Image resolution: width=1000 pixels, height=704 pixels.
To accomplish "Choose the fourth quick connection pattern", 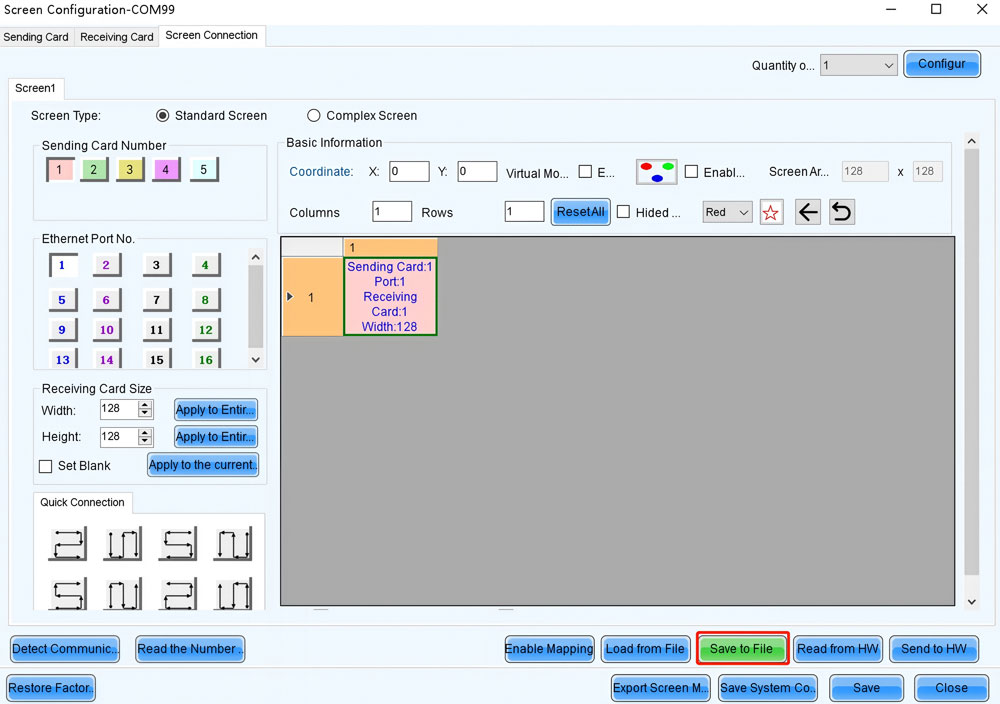I will click(233, 544).
